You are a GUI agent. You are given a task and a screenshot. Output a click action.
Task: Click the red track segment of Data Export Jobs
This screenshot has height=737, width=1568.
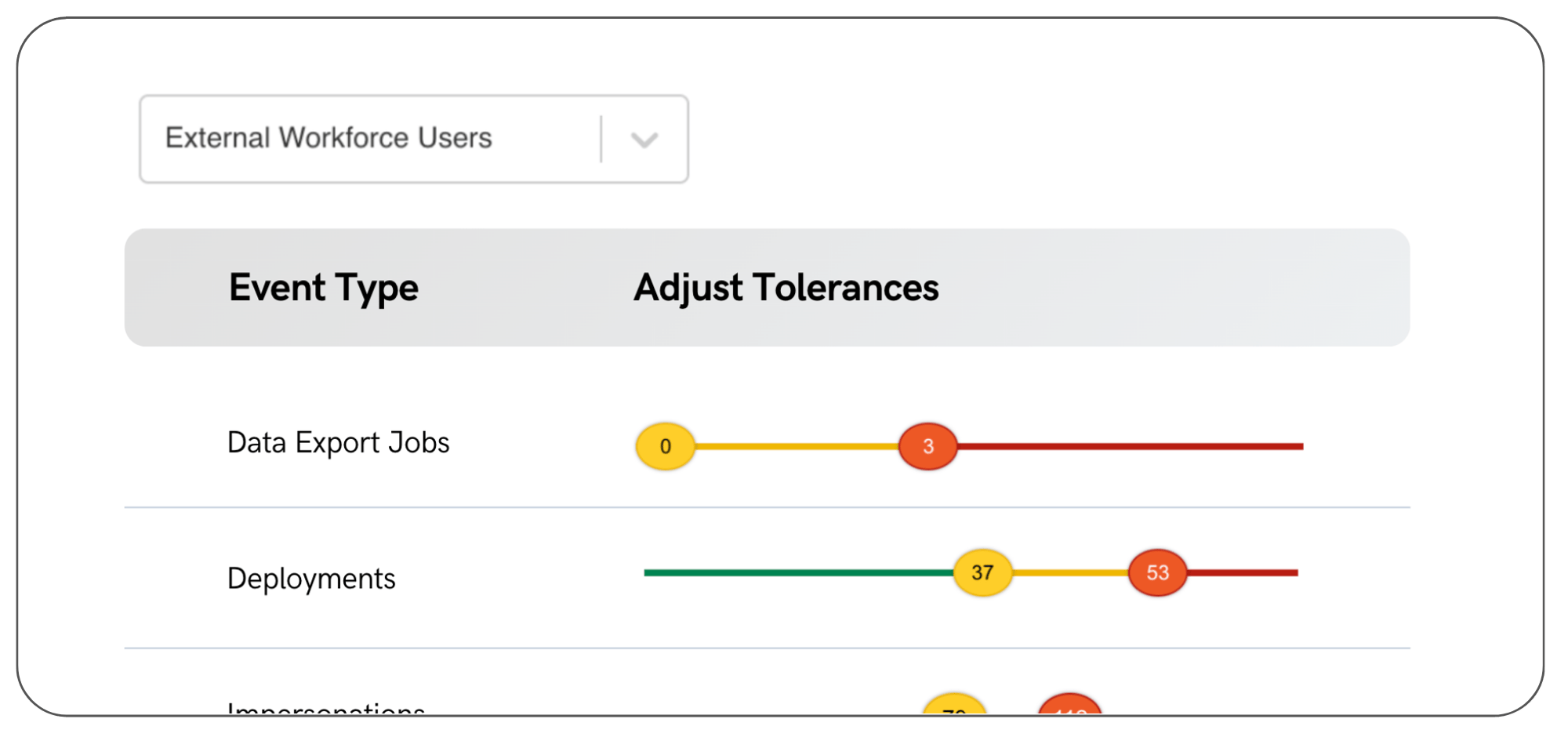1129,446
